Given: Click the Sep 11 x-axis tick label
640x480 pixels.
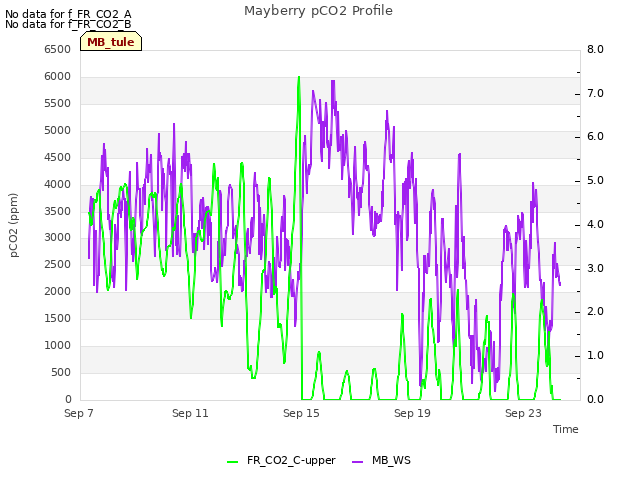Looking at the screenshot, I should point(190,413).
